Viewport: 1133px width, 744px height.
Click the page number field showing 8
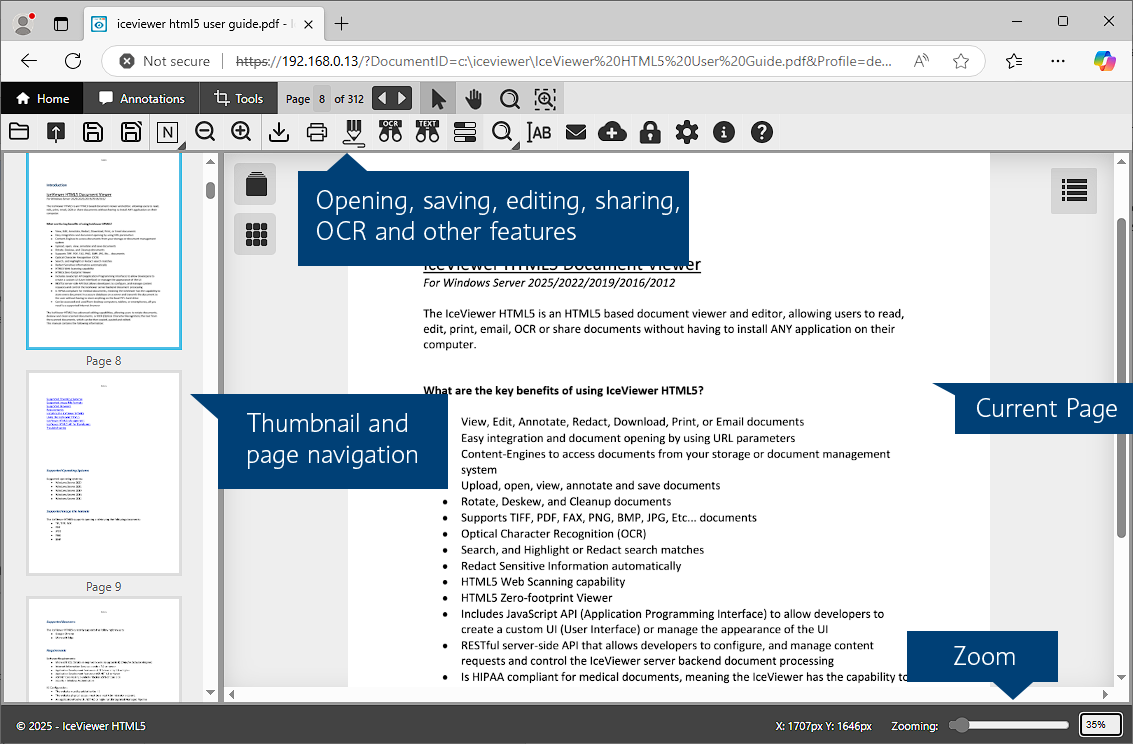322,99
